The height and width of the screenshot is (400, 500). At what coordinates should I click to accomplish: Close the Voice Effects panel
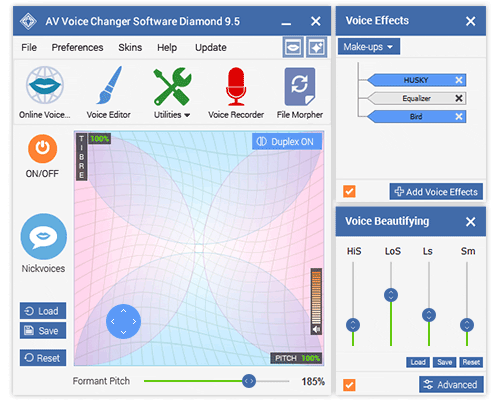470,21
